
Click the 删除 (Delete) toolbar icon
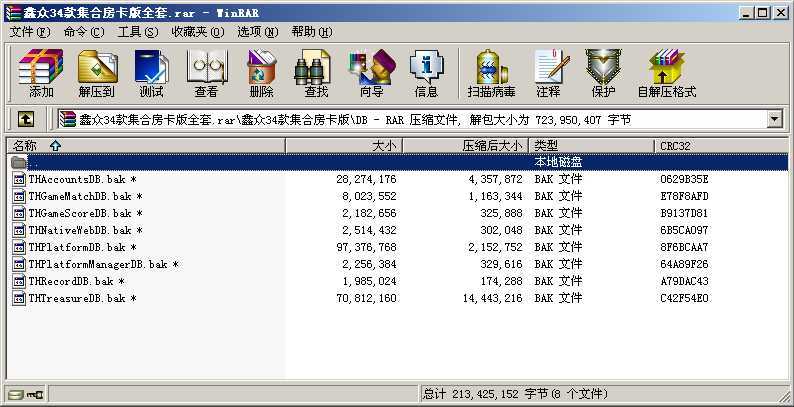(261, 73)
